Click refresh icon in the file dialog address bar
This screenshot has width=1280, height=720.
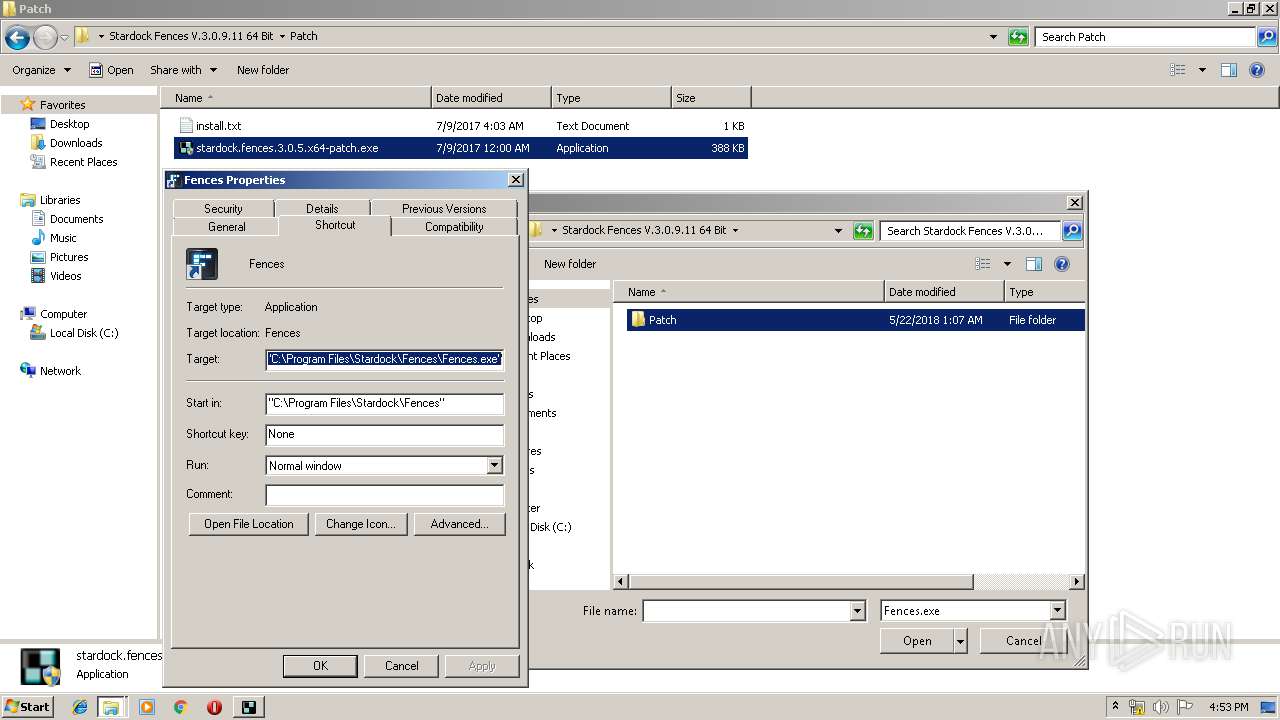[x=863, y=231]
